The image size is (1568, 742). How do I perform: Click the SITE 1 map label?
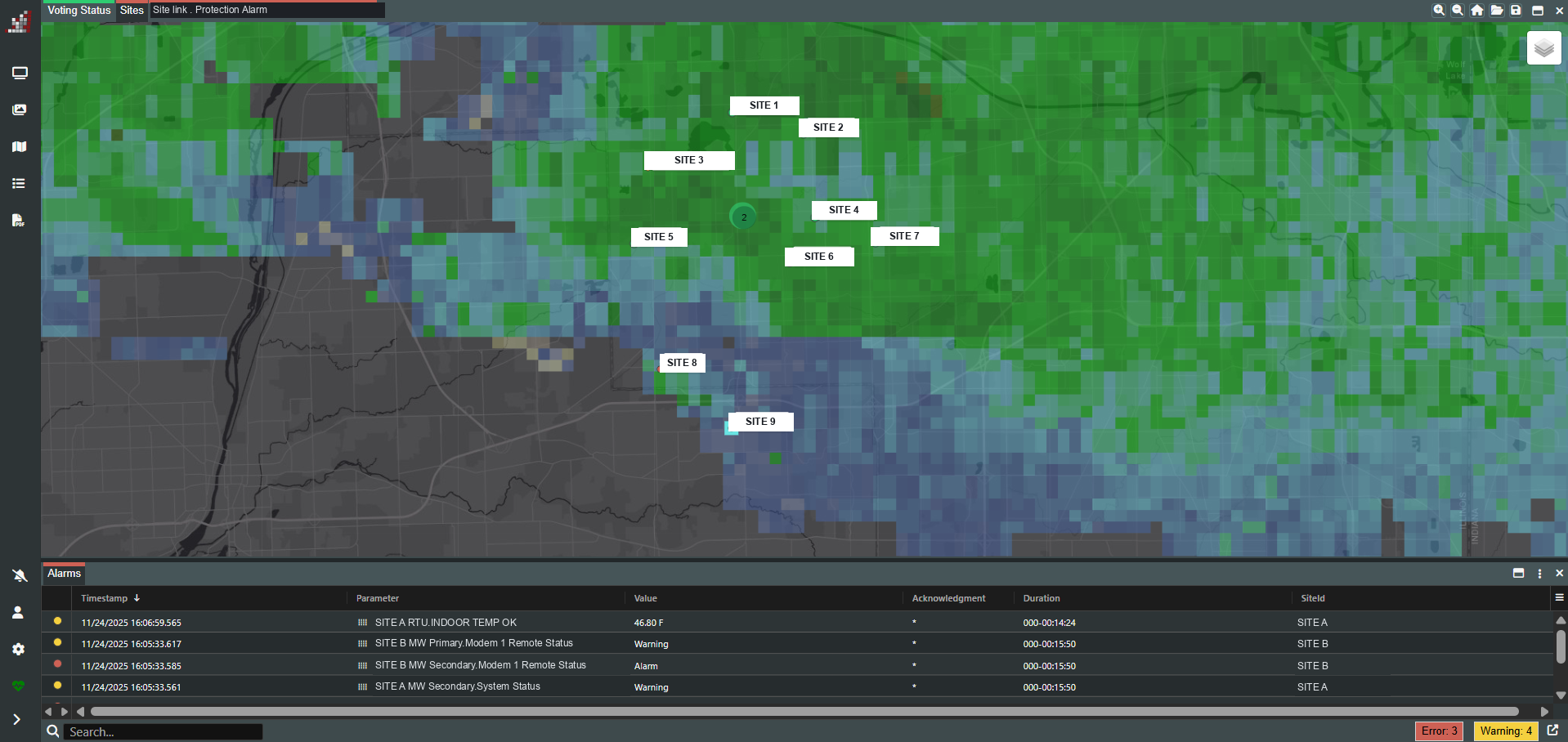[x=764, y=105]
